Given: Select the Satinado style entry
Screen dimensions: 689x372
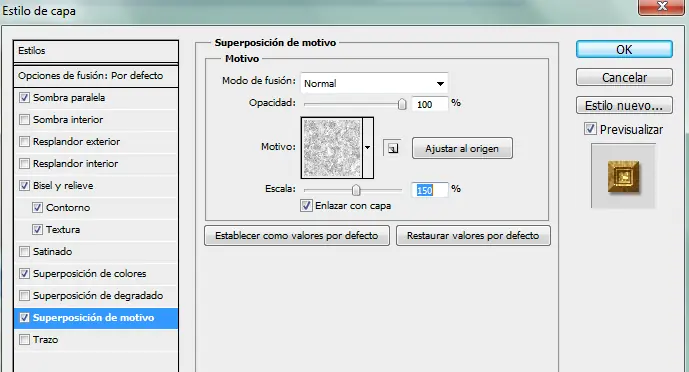Looking at the screenshot, I should (x=52, y=251).
